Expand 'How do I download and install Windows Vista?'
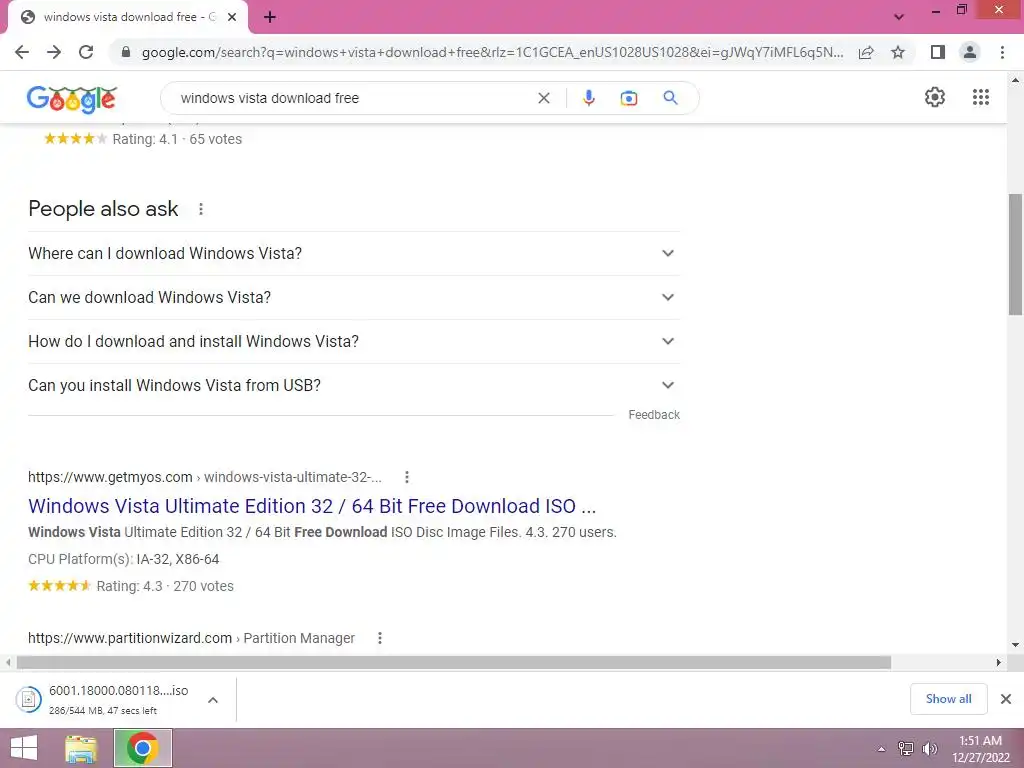The height and width of the screenshot is (768, 1024). [354, 342]
